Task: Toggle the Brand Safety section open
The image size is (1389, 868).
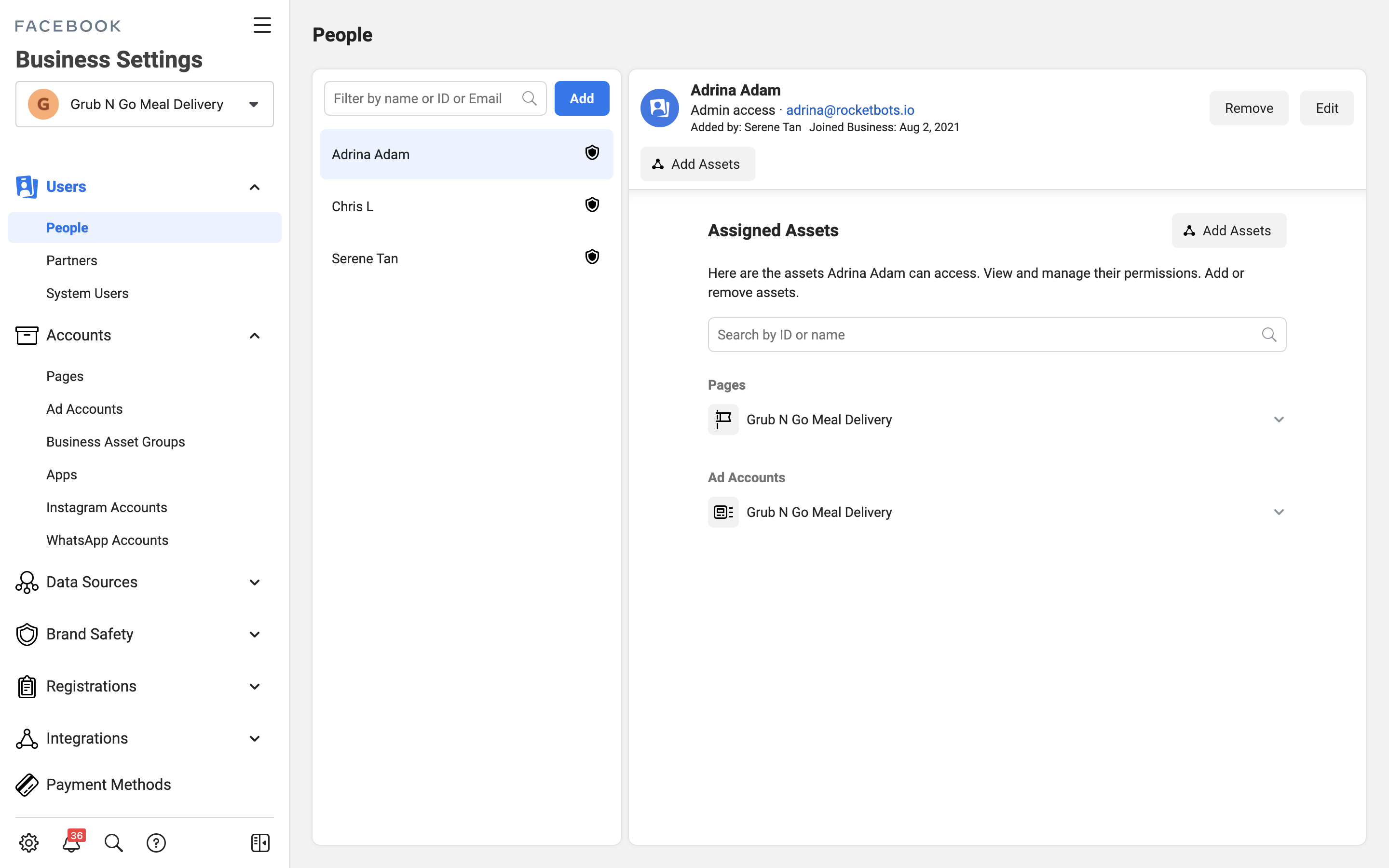Action: [255, 634]
